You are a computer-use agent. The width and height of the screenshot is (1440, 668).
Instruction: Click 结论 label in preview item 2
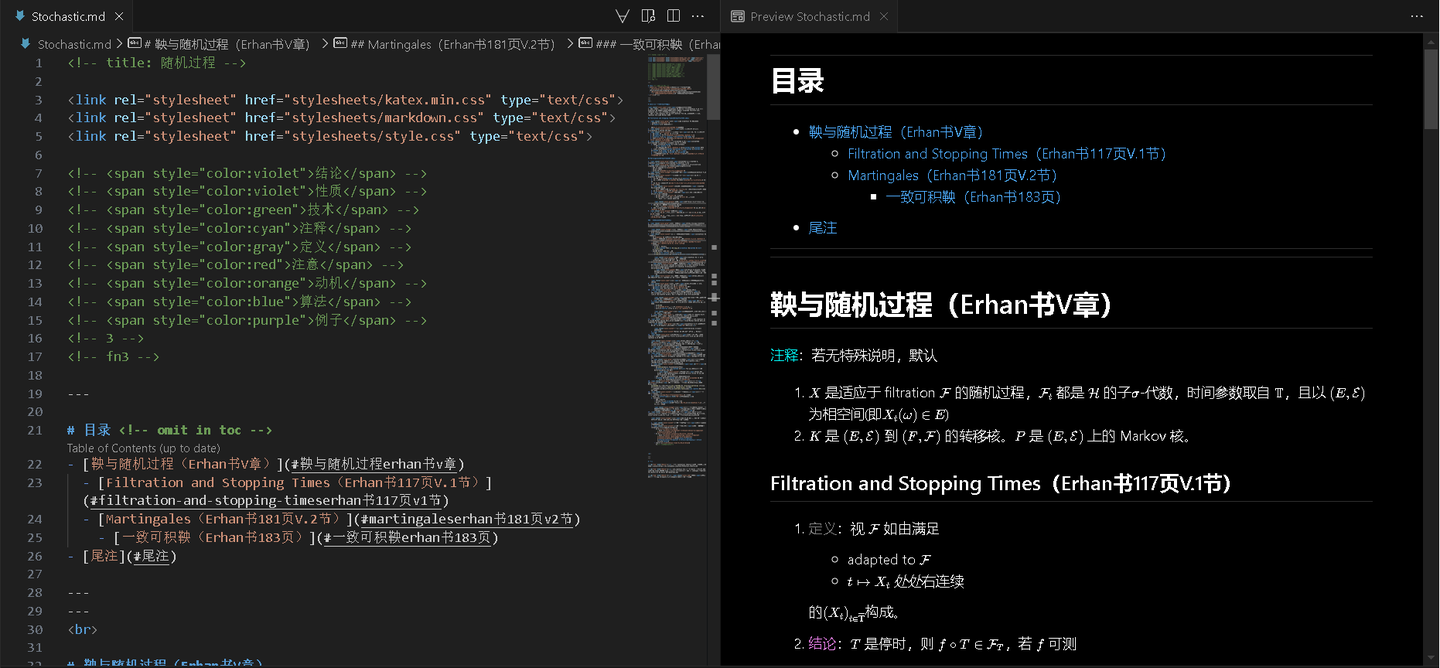[x=822, y=644]
